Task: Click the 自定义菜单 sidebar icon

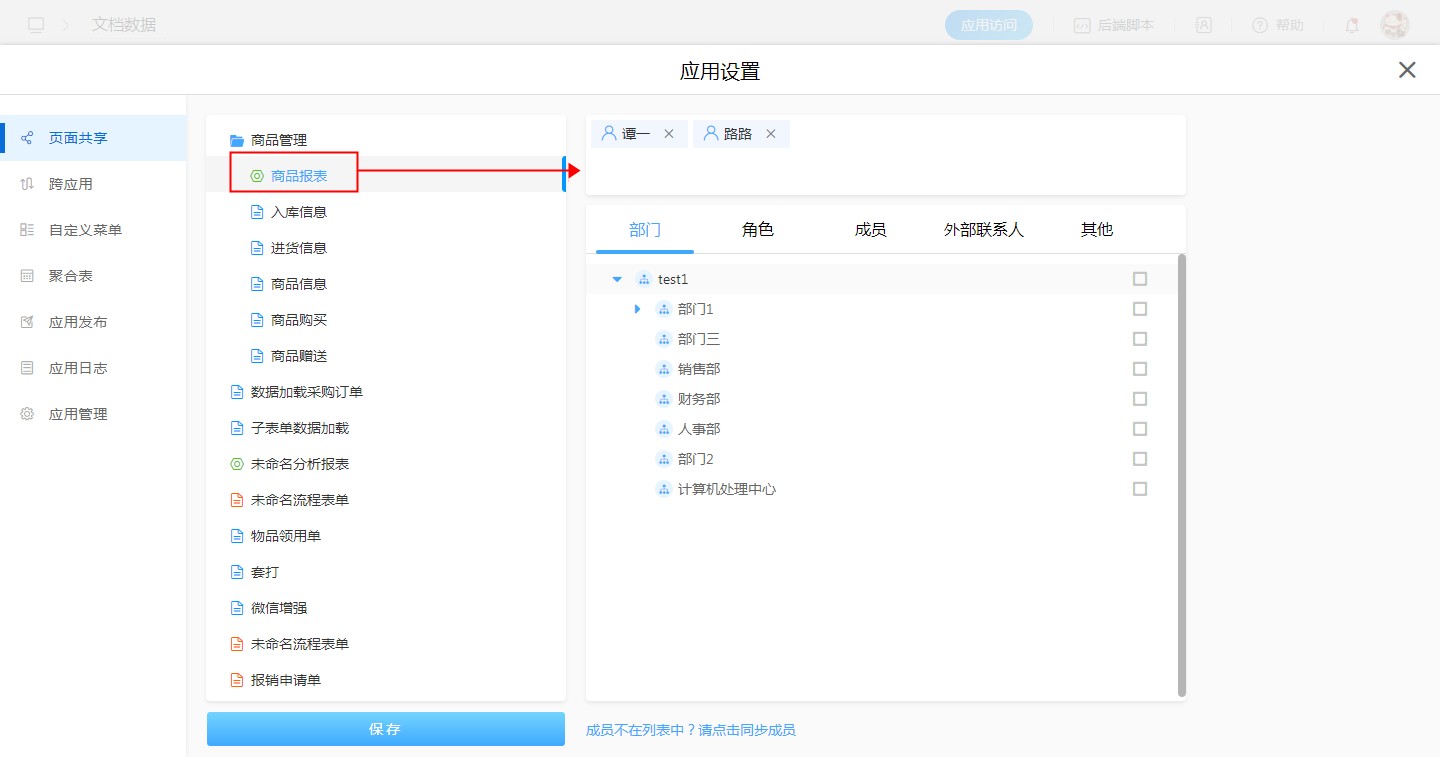Action: pyautogui.click(x=27, y=230)
